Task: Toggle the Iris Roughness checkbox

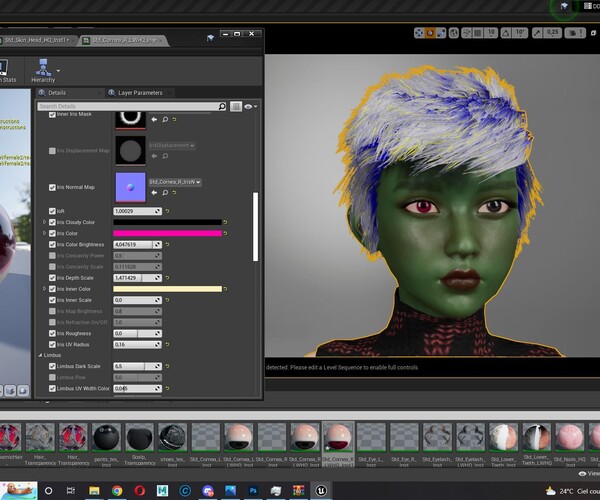Action: (x=52, y=334)
